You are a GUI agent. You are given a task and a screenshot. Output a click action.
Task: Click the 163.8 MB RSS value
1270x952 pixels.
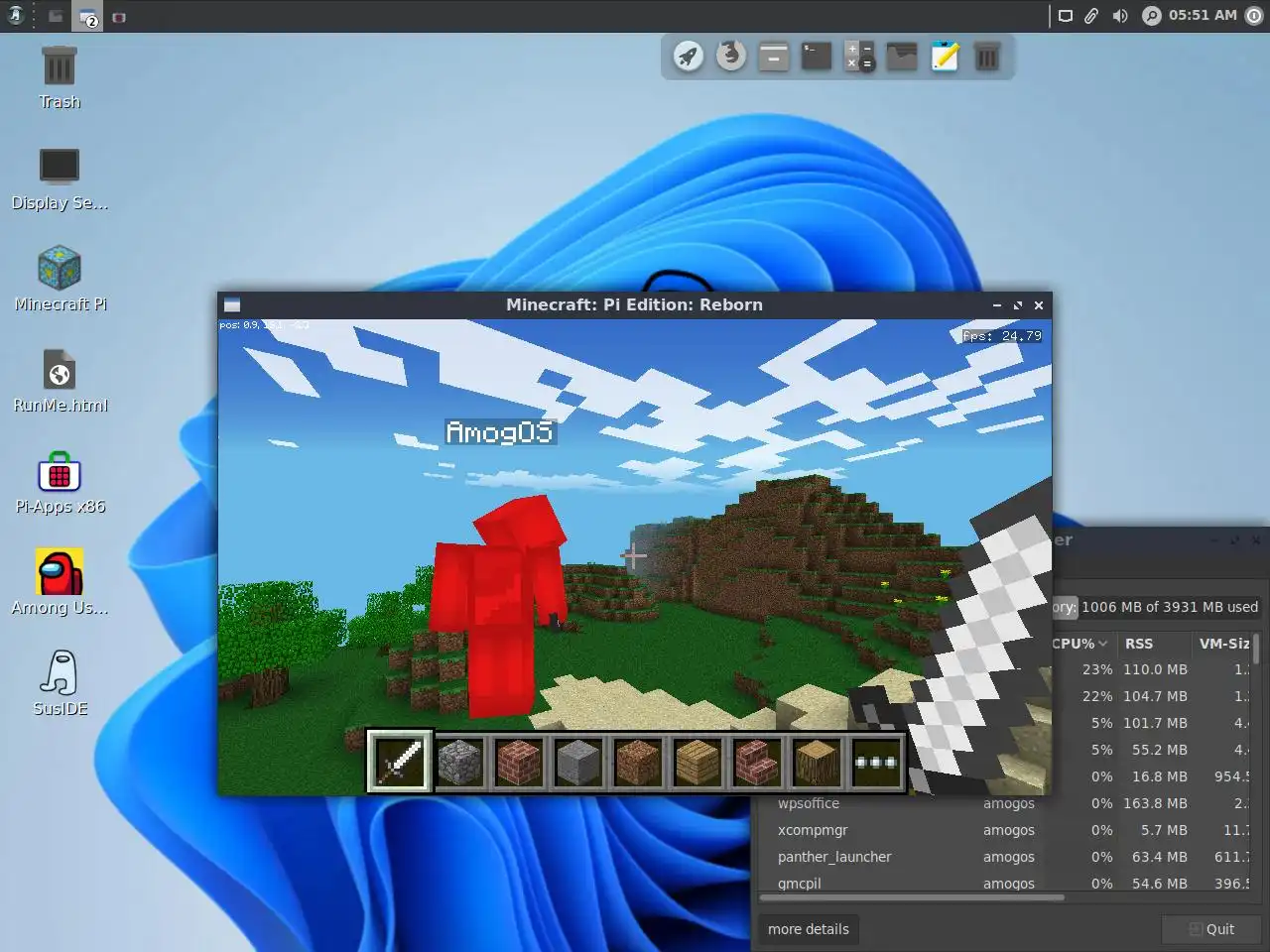pos(1155,803)
